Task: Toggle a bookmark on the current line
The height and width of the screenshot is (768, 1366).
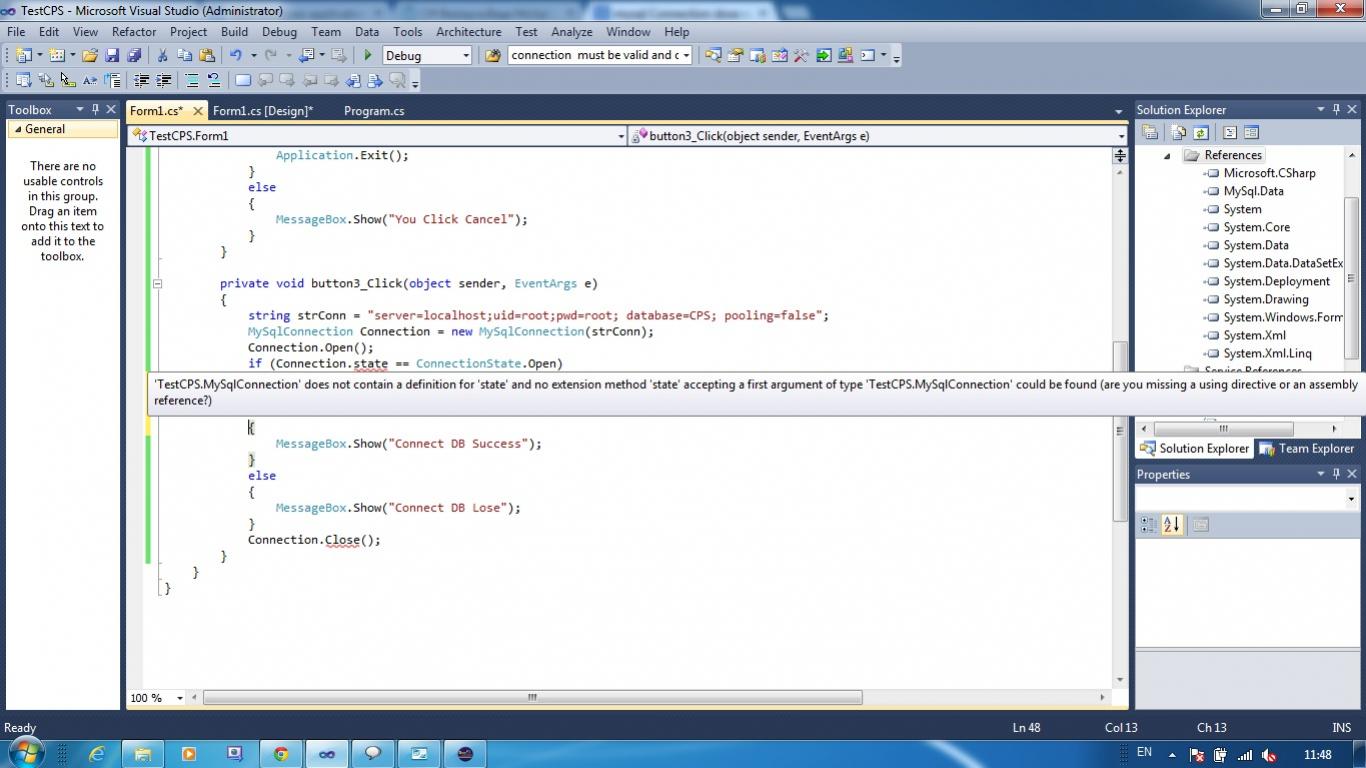Action: (x=243, y=80)
